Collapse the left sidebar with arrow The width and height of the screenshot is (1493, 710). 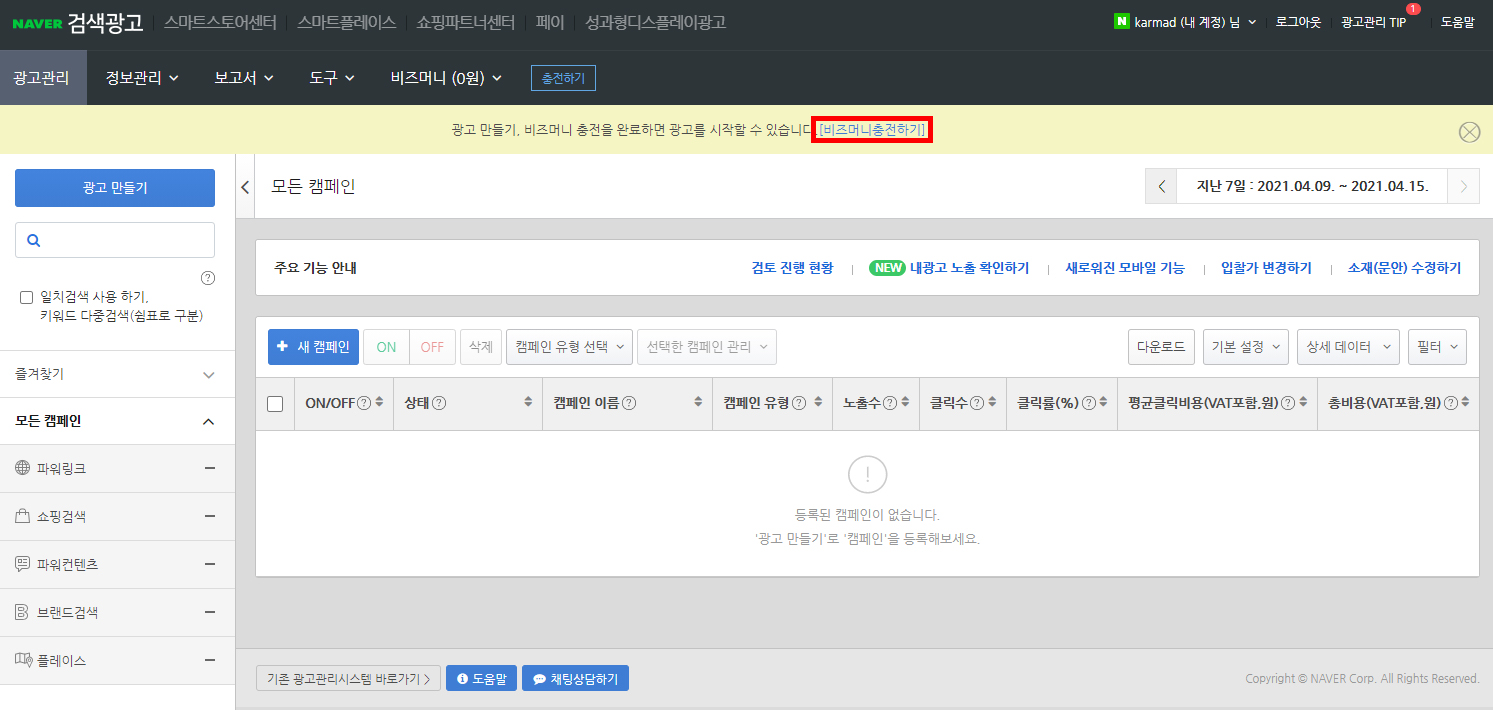click(245, 187)
